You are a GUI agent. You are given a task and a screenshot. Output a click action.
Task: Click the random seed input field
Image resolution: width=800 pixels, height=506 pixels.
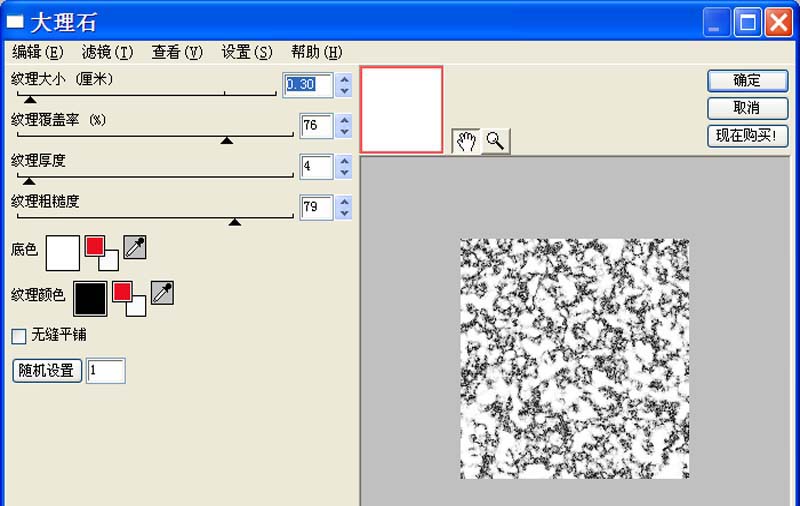(x=106, y=371)
